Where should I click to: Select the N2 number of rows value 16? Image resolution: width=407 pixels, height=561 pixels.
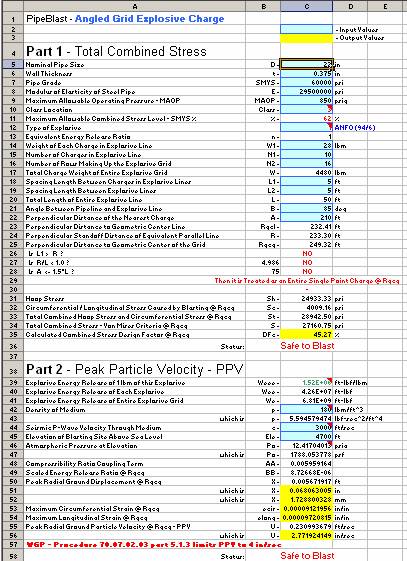point(307,164)
